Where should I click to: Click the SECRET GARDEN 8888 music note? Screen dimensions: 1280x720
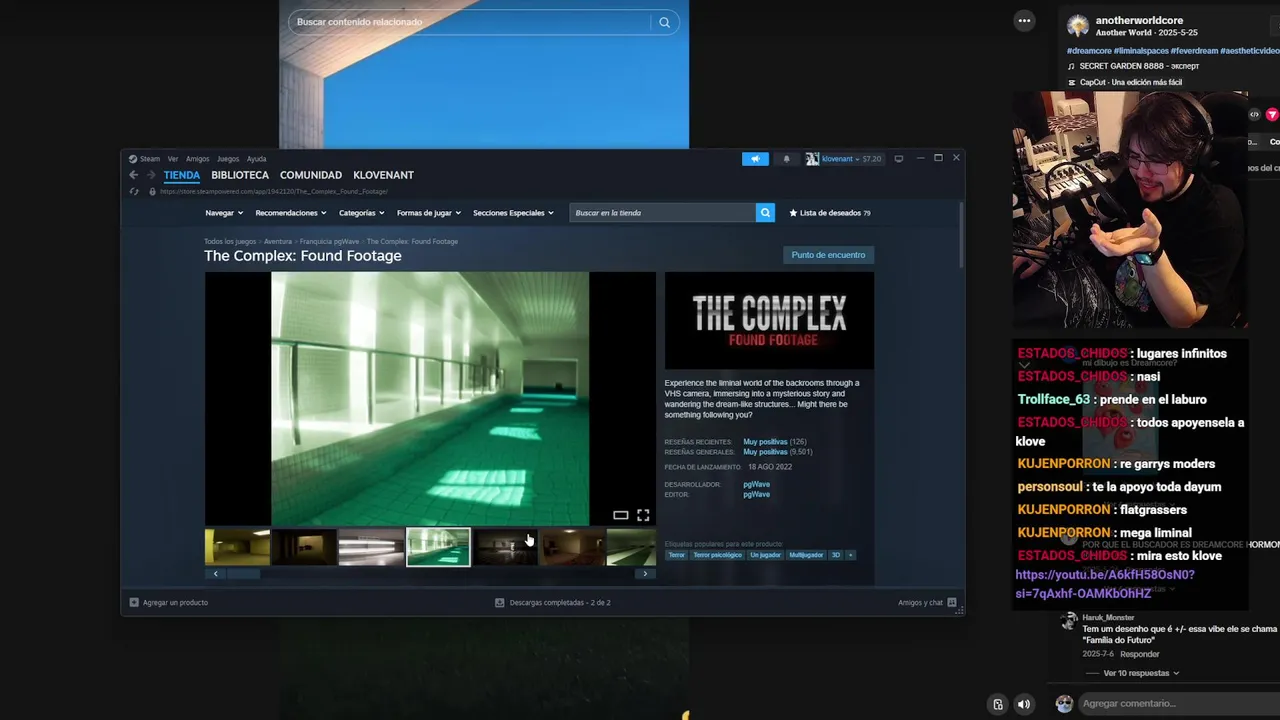coord(1072,66)
